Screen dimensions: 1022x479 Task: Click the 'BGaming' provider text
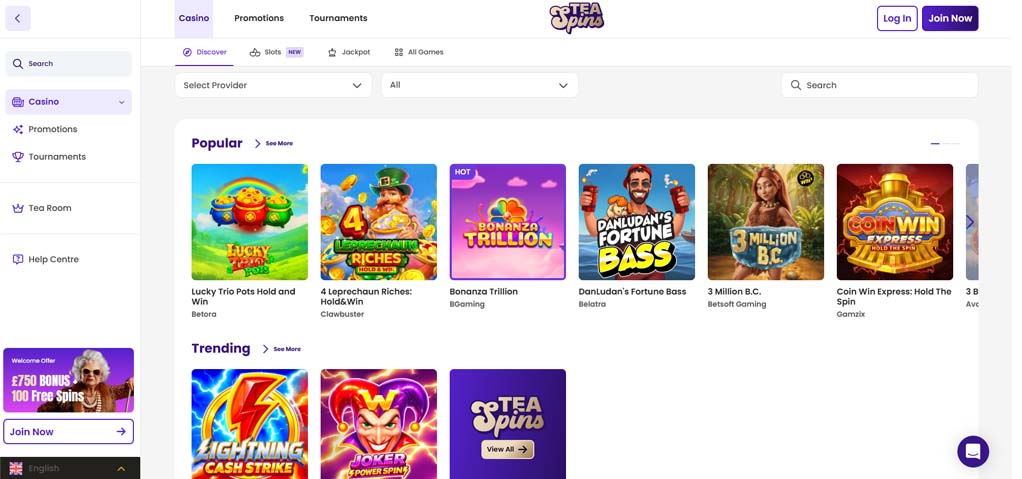(x=467, y=304)
